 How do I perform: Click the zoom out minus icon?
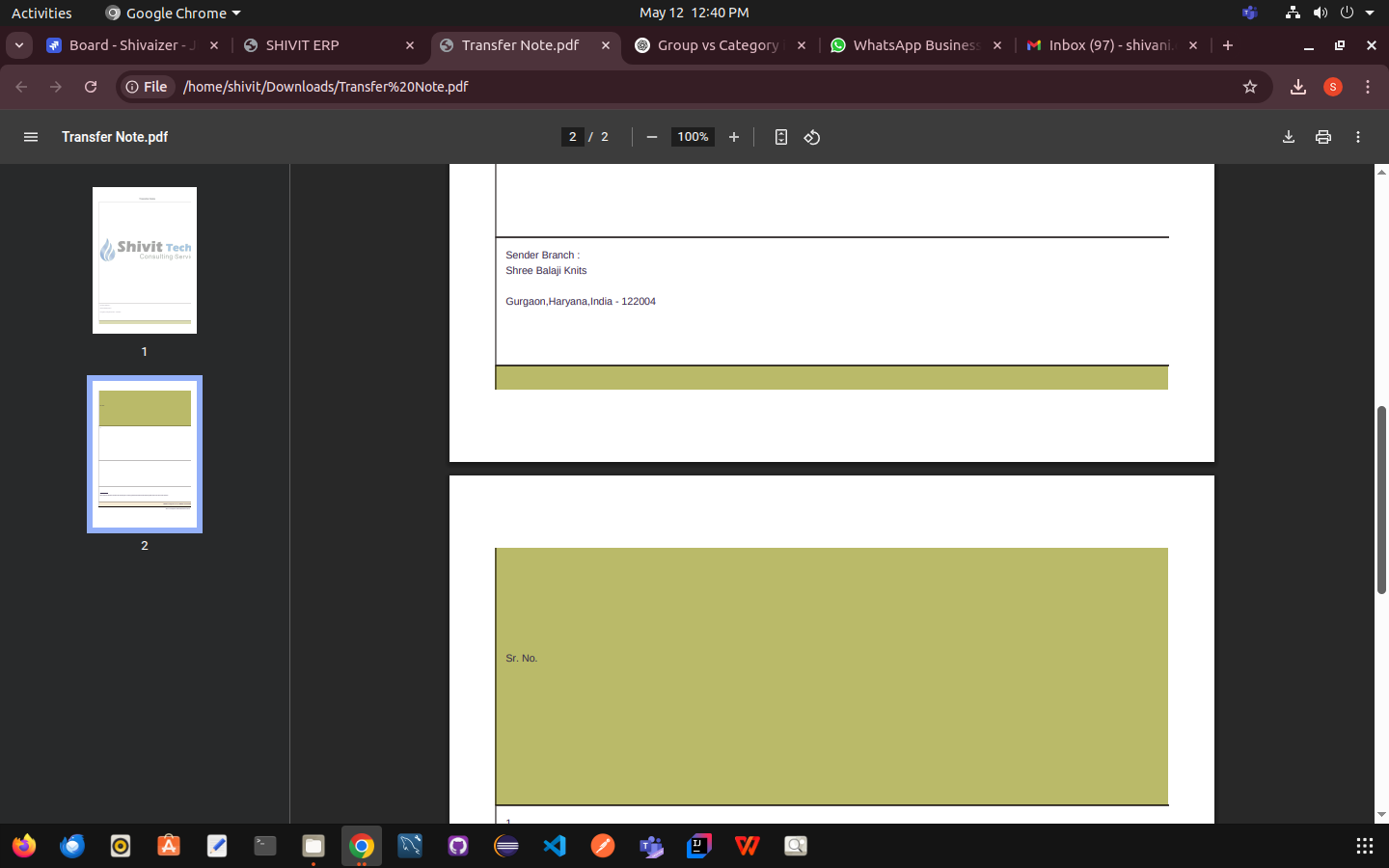(652, 137)
